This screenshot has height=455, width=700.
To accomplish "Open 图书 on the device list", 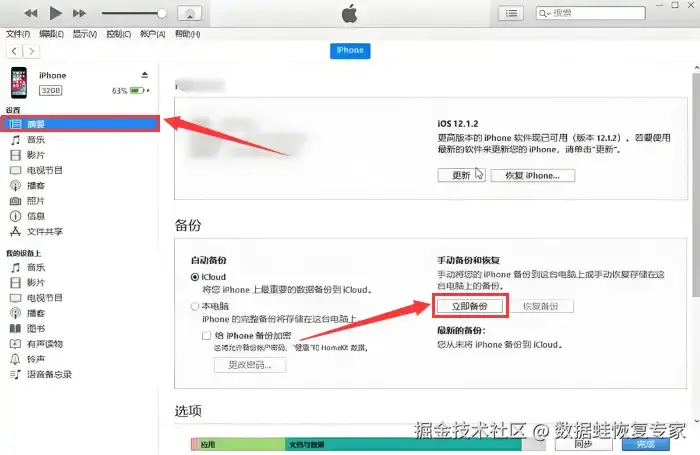I will (x=36, y=329).
